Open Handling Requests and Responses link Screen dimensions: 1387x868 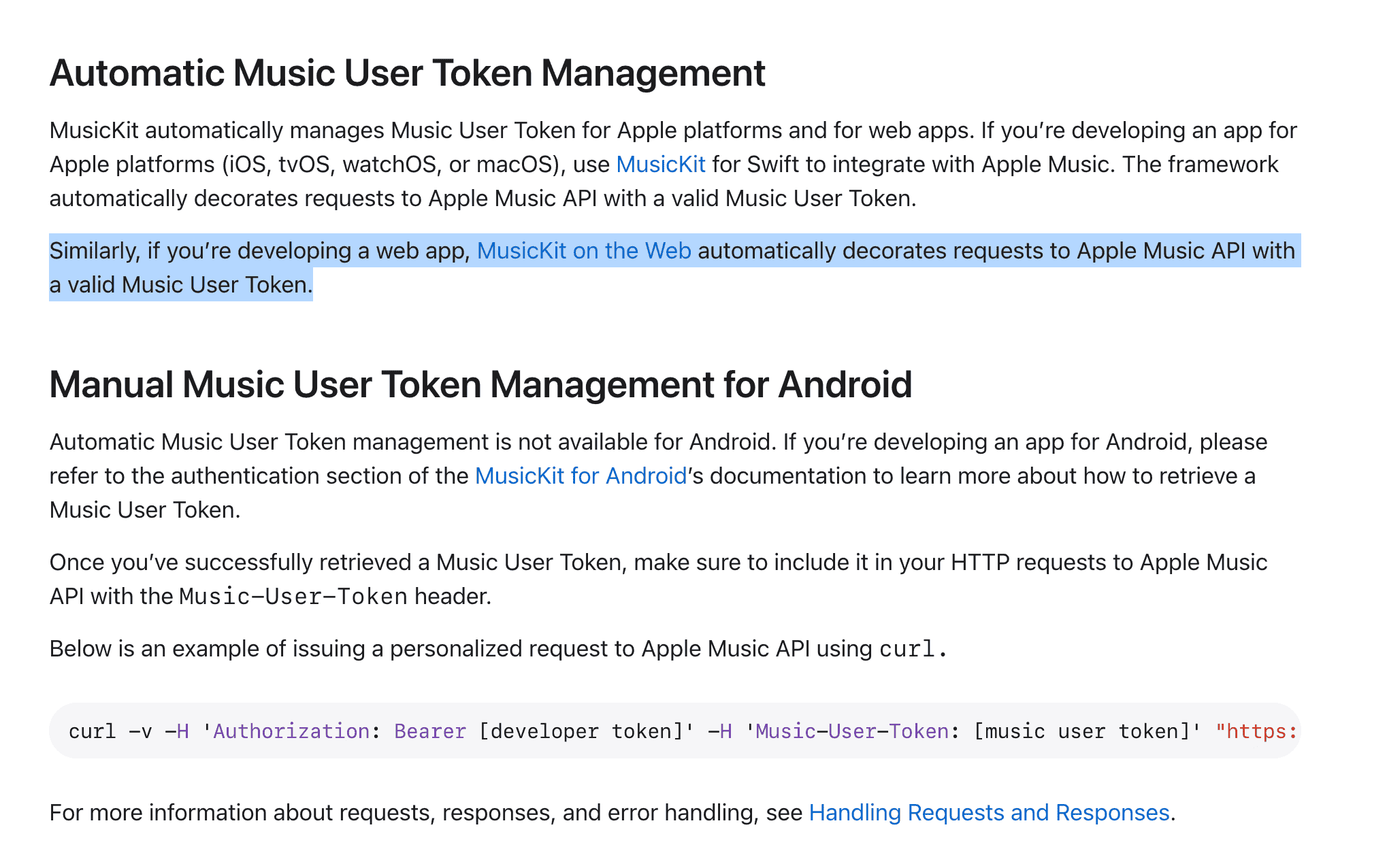coord(989,813)
